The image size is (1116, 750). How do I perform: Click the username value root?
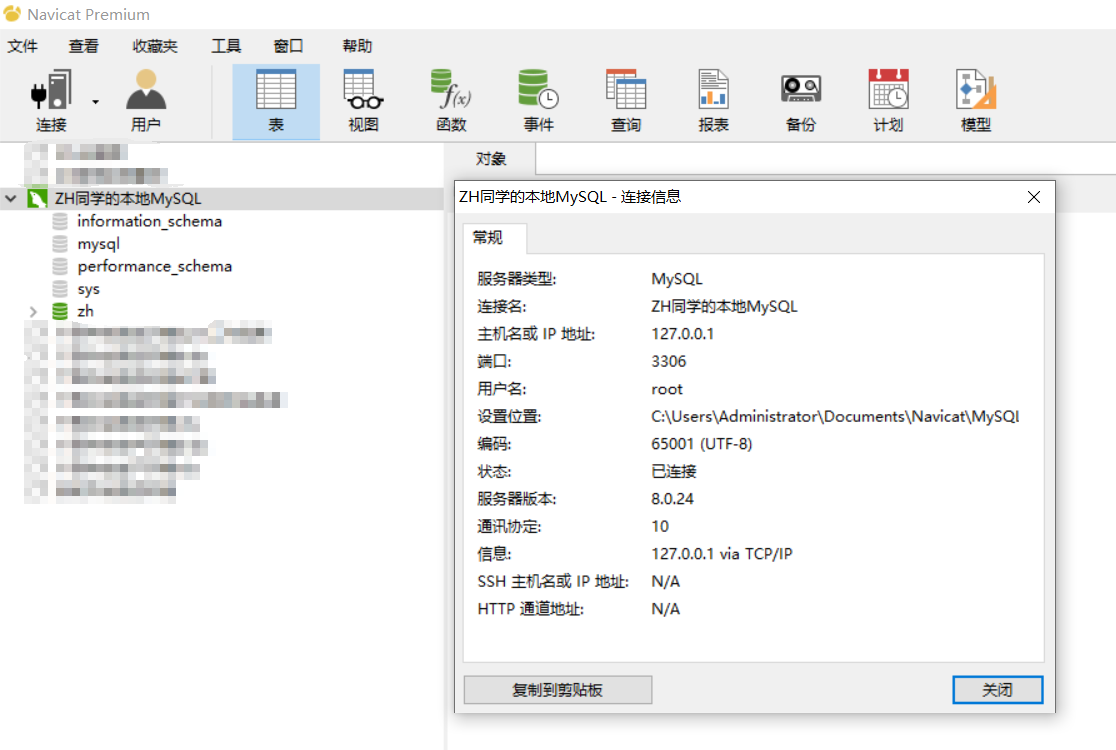click(667, 389)
